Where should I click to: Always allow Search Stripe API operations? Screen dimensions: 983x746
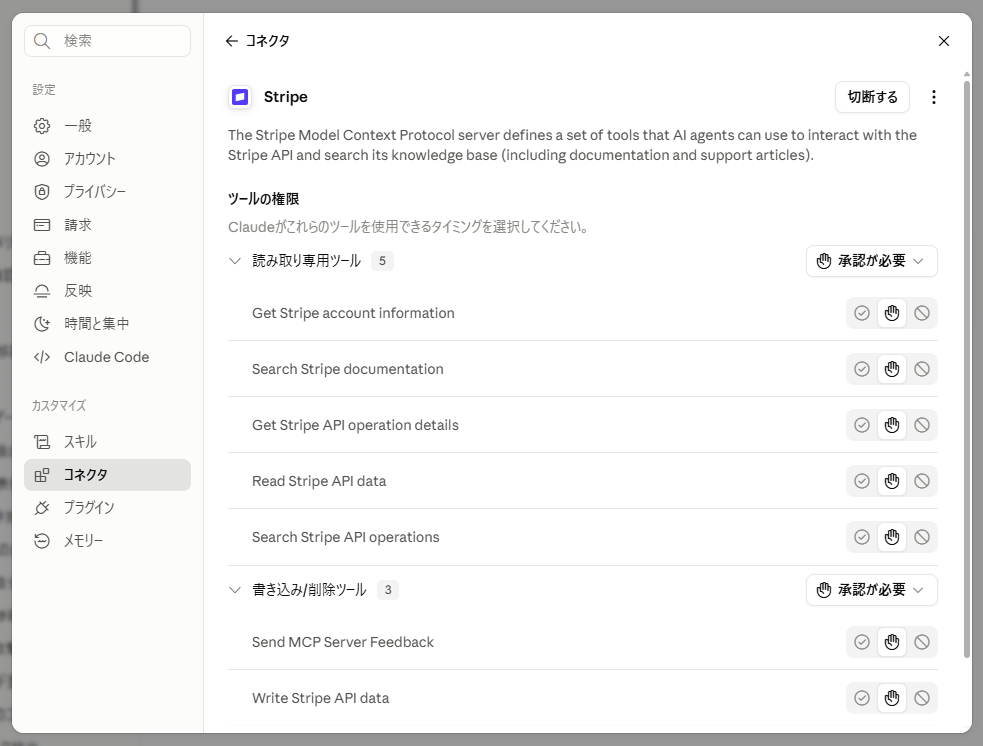click(862, 537)
